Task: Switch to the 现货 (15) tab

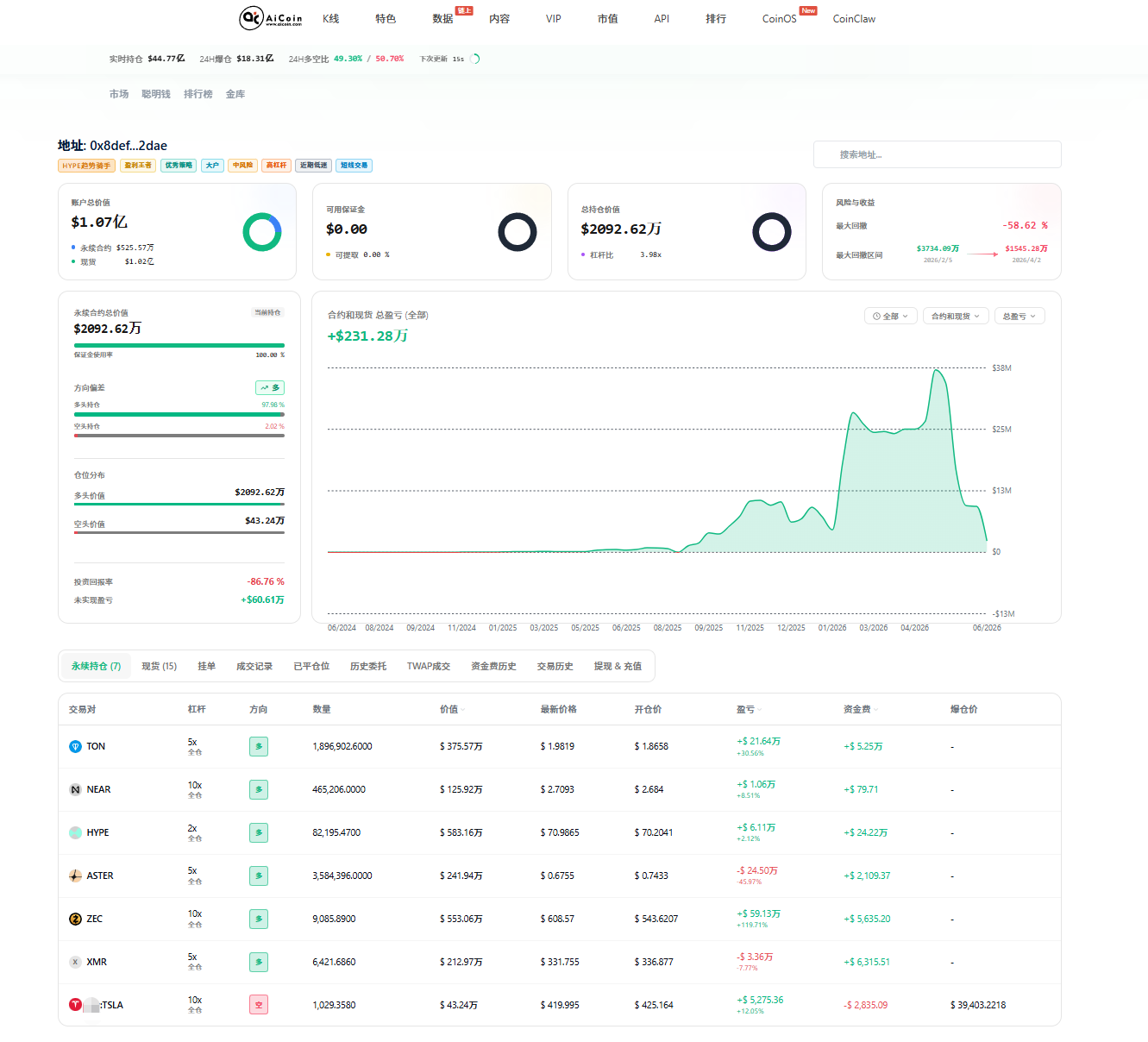Action: coord(159,666)
